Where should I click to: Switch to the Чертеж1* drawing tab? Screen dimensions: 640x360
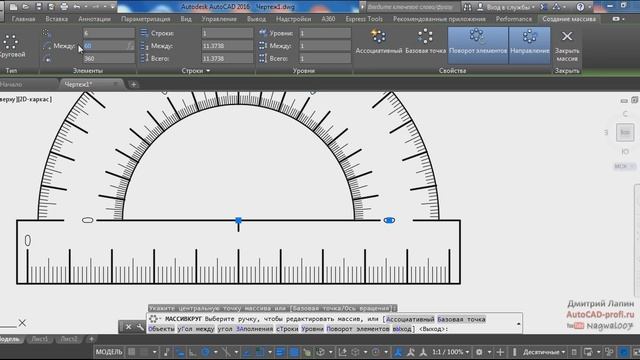[x=78, y=84]
